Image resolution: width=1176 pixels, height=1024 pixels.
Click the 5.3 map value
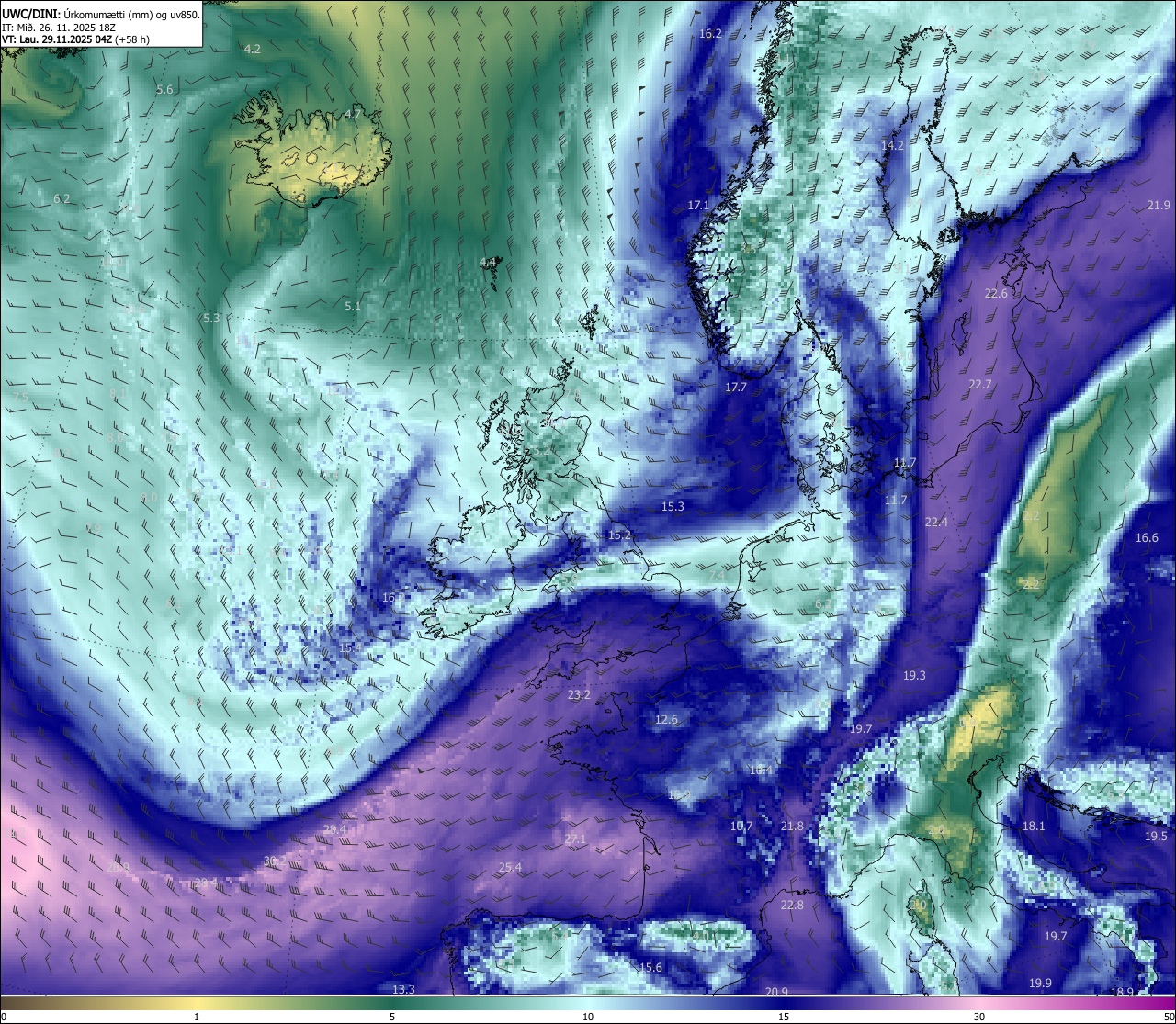pos(211,319)
